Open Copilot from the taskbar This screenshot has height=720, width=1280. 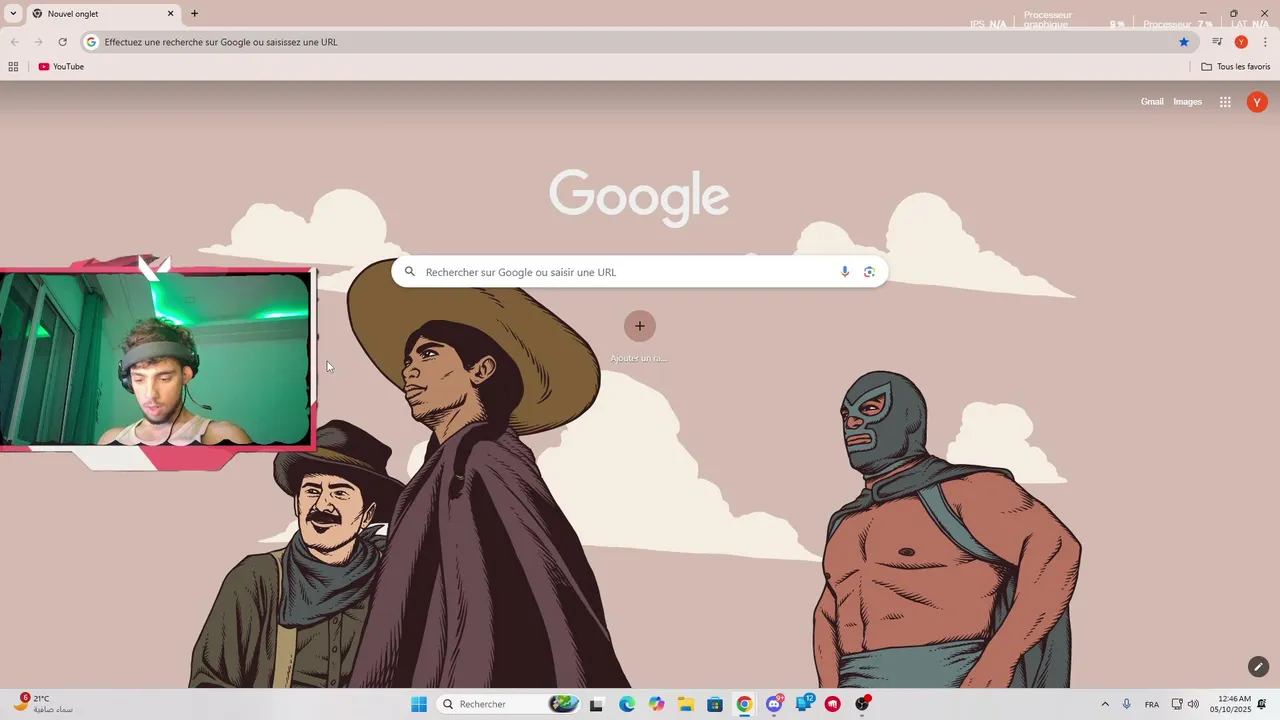[656, 704]
